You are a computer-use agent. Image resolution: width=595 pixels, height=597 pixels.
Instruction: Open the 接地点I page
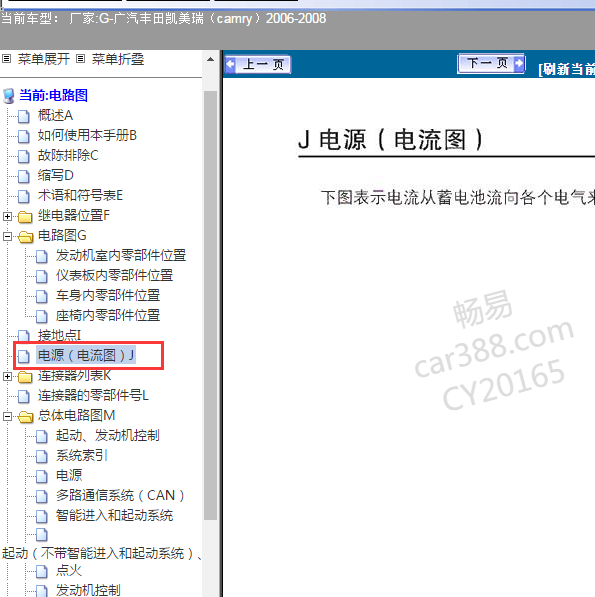59,335
